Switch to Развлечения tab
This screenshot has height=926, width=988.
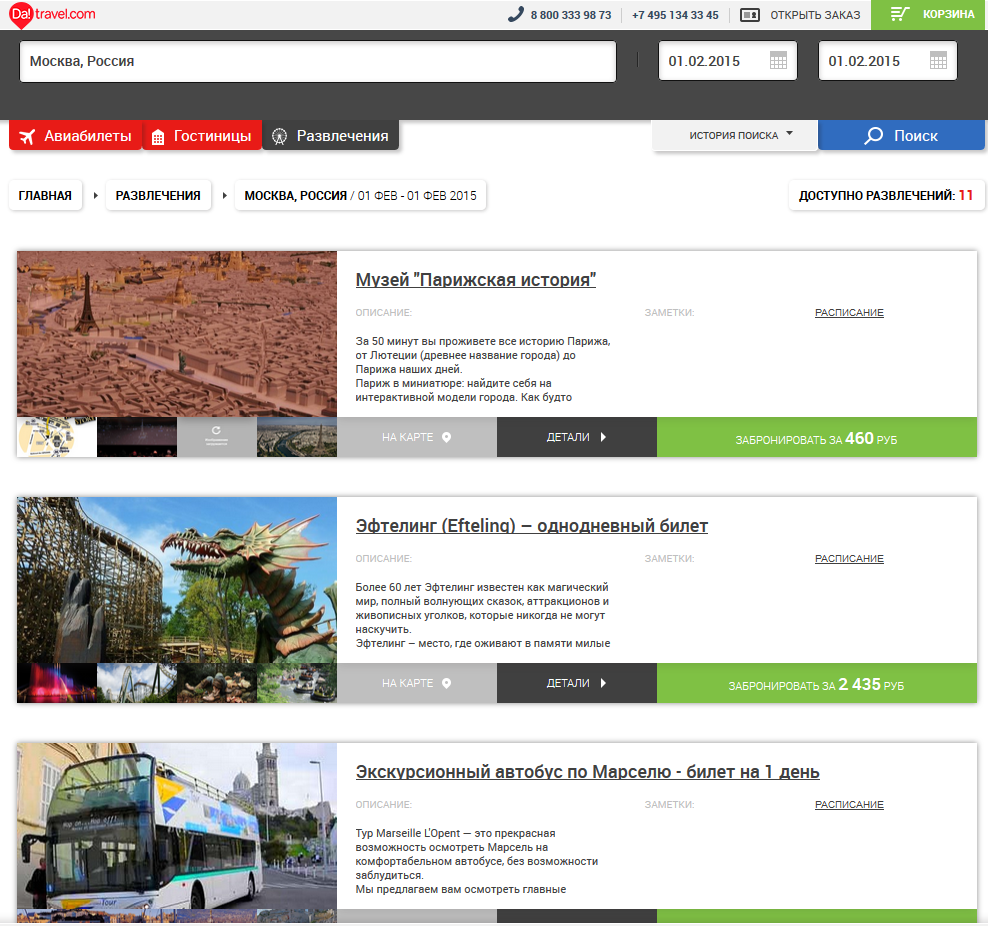pyautogui.click(x=331, y=135)
